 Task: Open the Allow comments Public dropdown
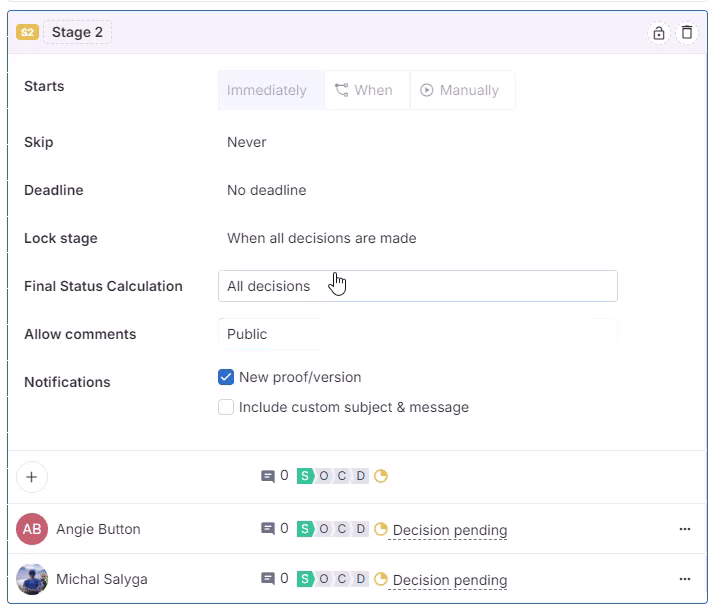417,334
